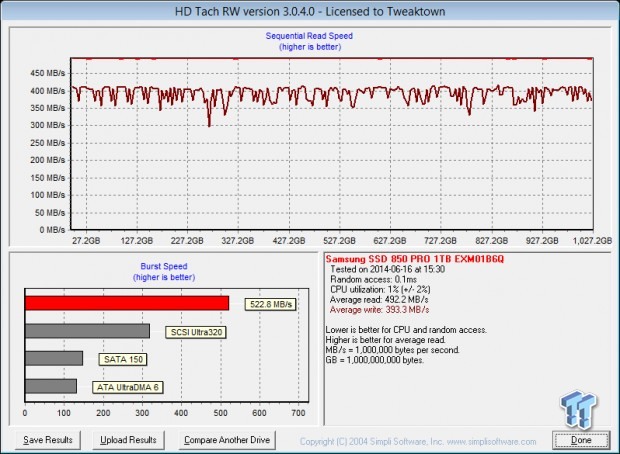Select the SATA 150 gray bar

54,358
